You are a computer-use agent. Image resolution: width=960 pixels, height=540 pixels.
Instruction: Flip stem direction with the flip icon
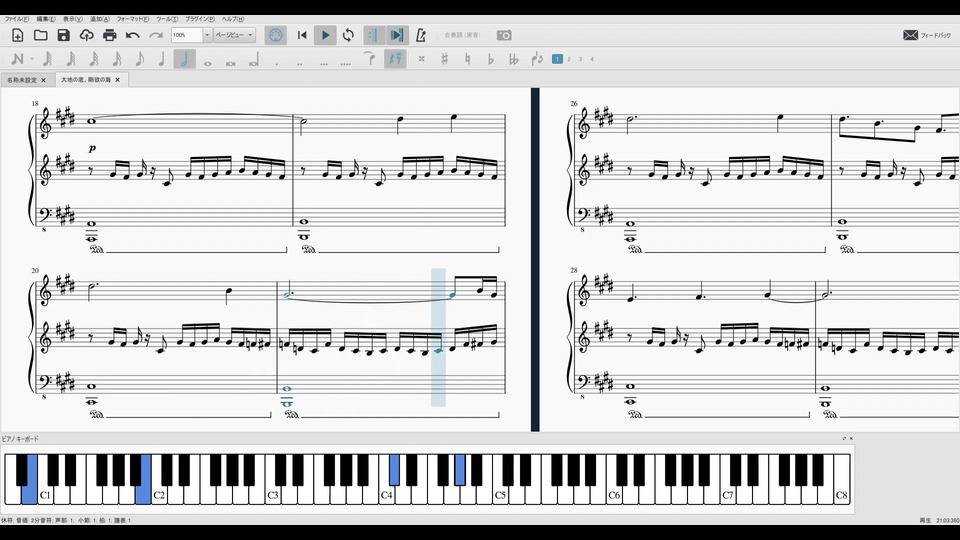coord(537,59)
